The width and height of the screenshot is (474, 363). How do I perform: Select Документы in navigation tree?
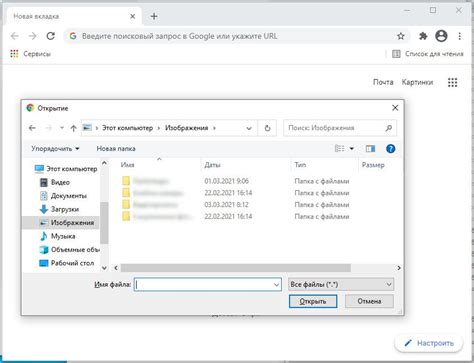63,196
